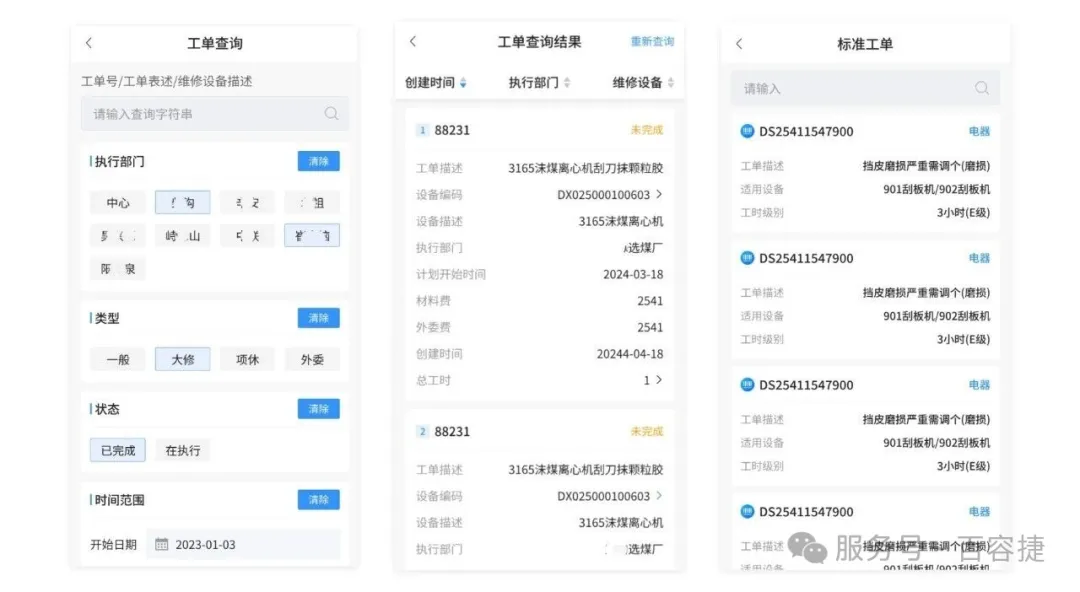Click search magnifier icon in 标准工单 search bar
Viewport: 1080px width, 592px height.
(x=981, y=88)
